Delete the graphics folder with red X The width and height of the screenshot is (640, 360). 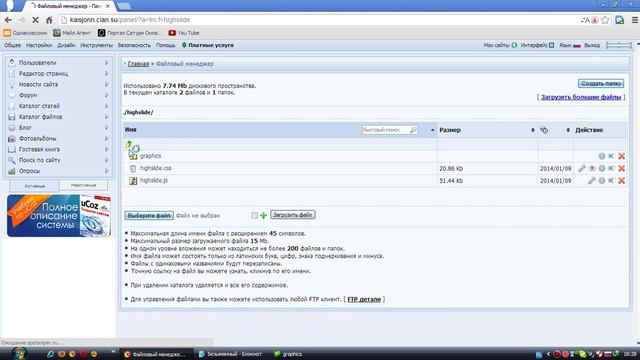(x=621, y=156)
